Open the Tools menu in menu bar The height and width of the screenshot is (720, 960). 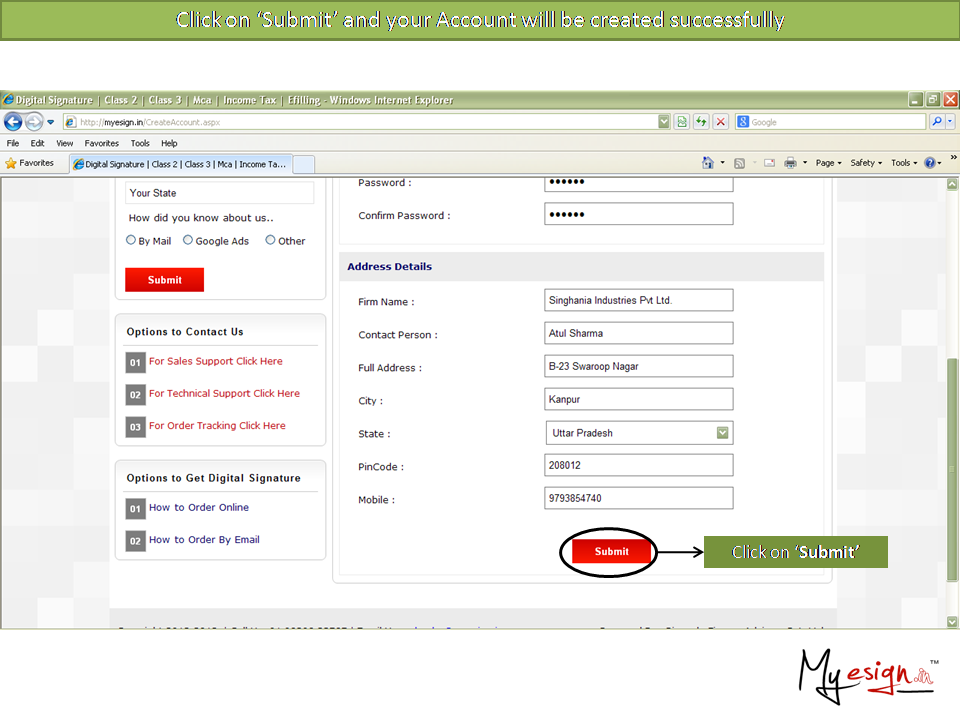pyautogui.click(x=140, y=143)
